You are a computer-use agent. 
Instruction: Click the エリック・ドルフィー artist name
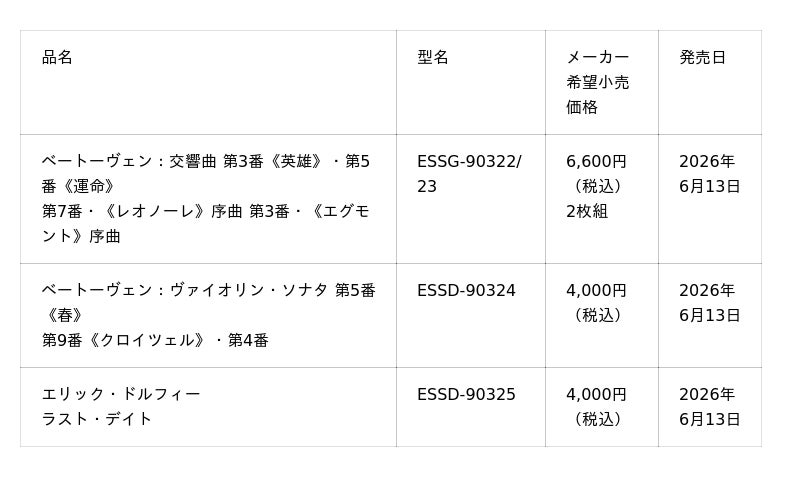[121, 395]
